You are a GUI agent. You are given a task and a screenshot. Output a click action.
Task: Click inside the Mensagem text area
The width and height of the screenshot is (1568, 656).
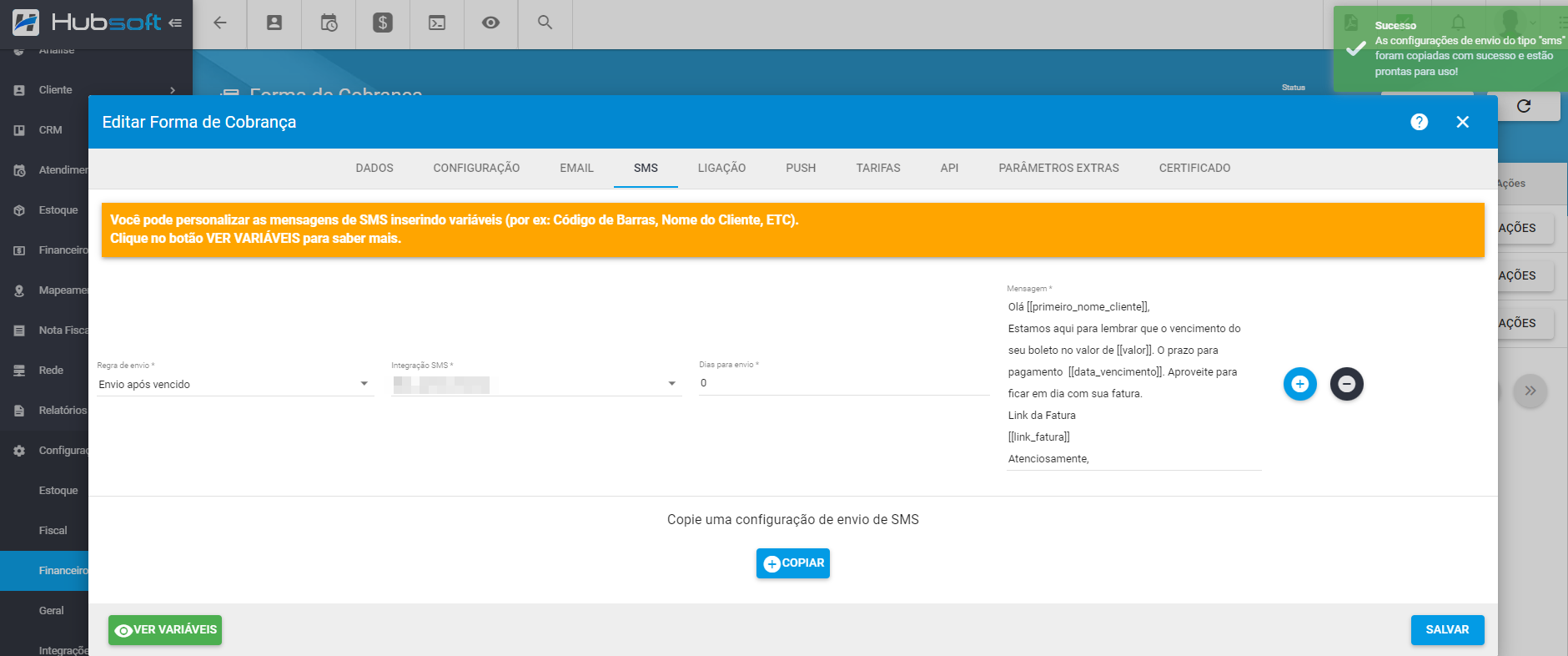click(x=1133, y=382)
